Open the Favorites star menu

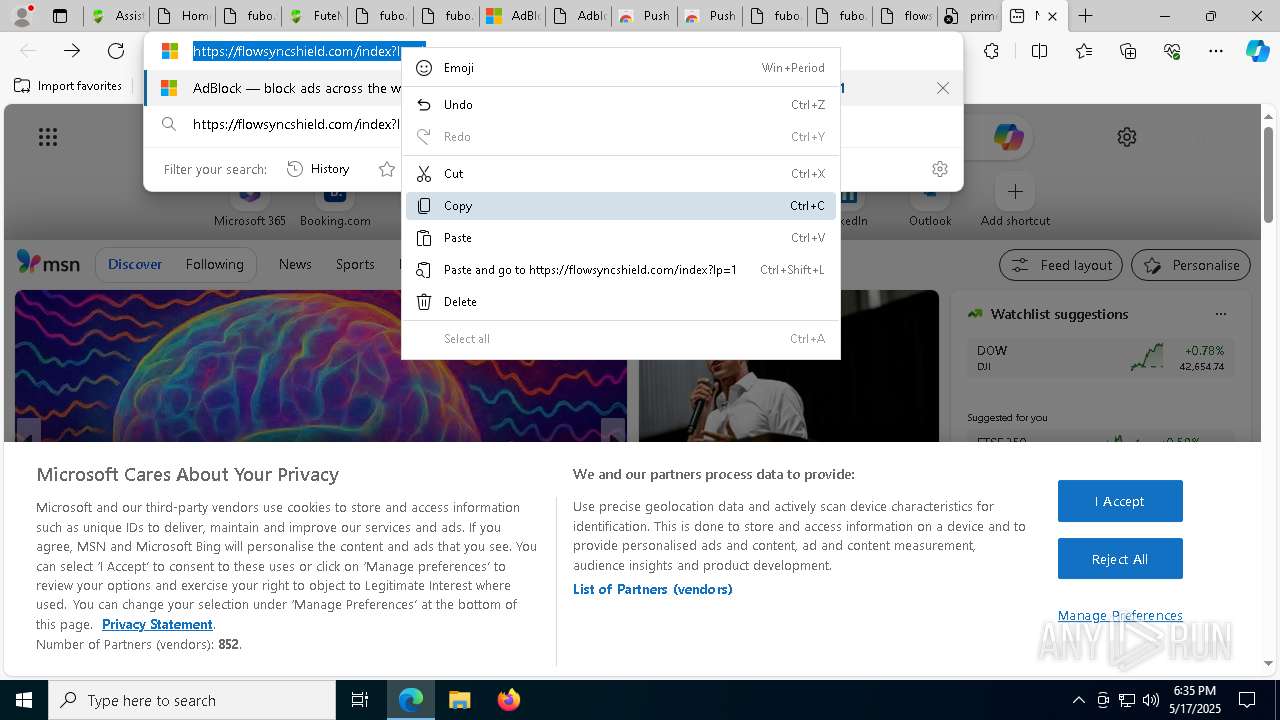[x=1084, y=51]
